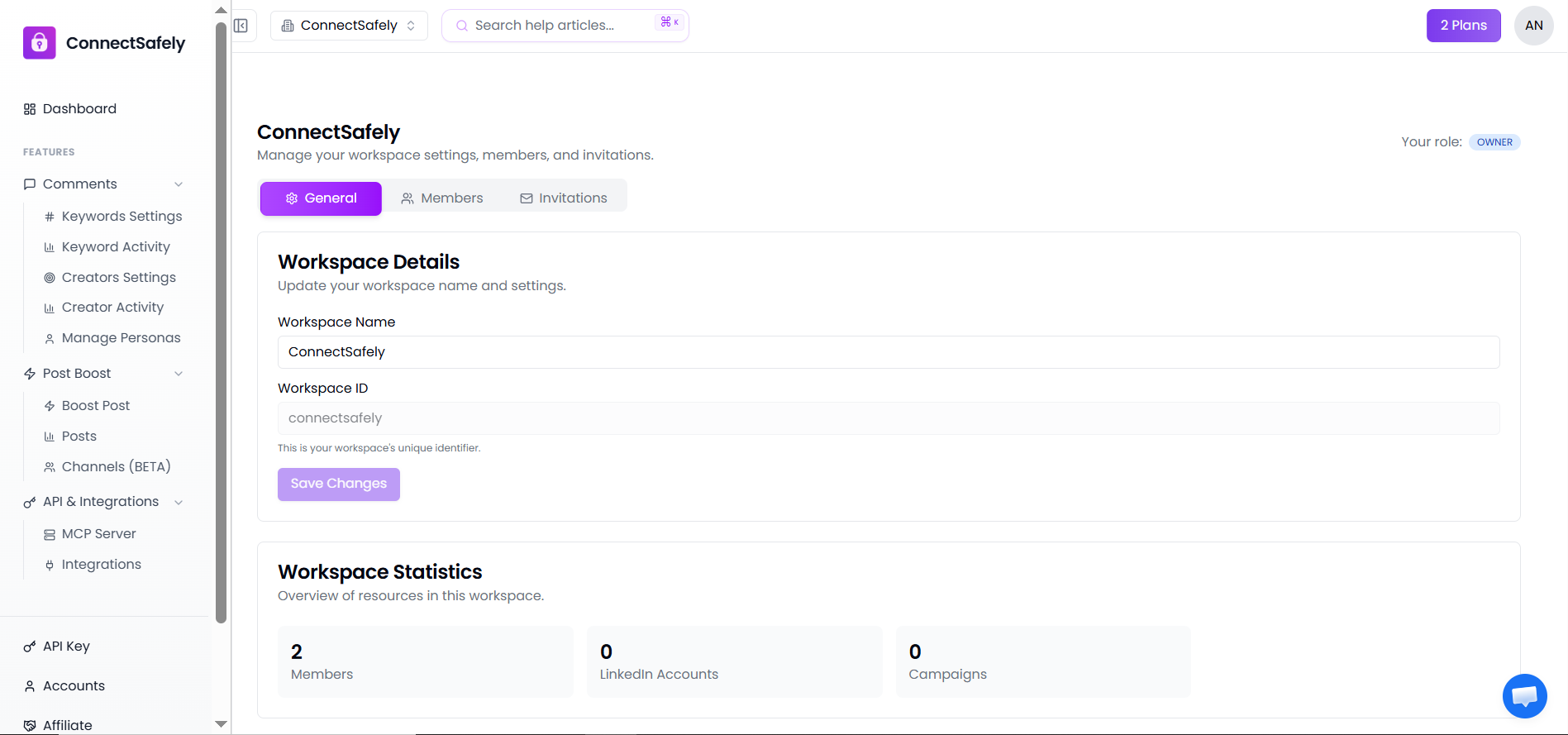Click the ConnectSafely lock logo icon
The width and height of the screenshot is (1568, 735).
click(39, 43)
